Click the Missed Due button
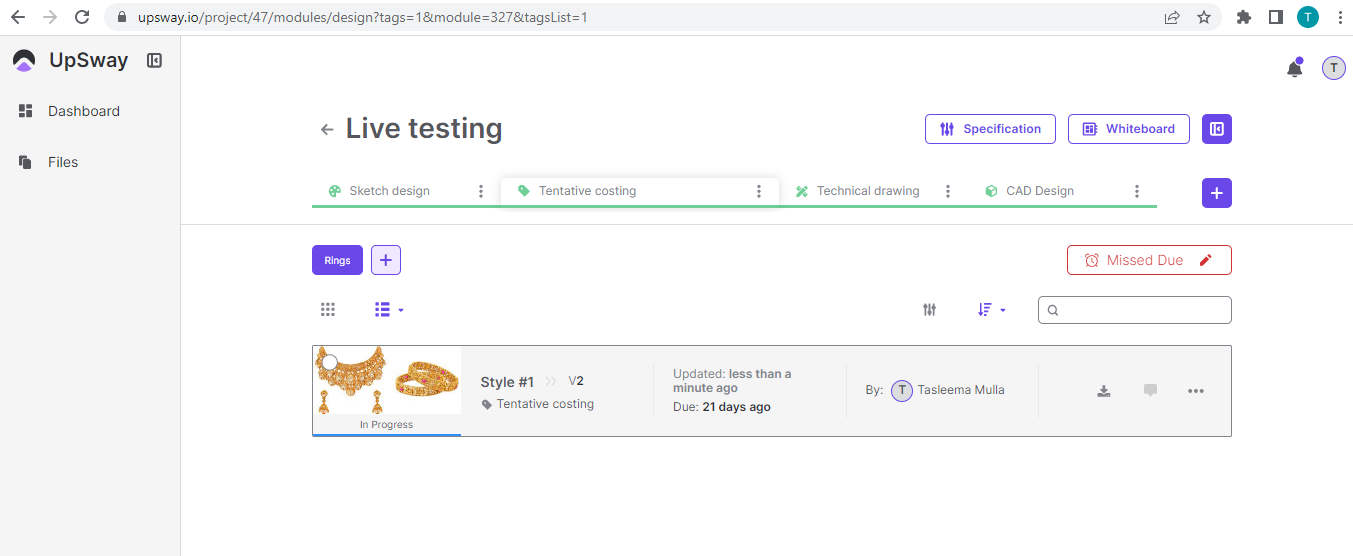The height and width of the screenshot is (556, 1353). [1148, 260]
